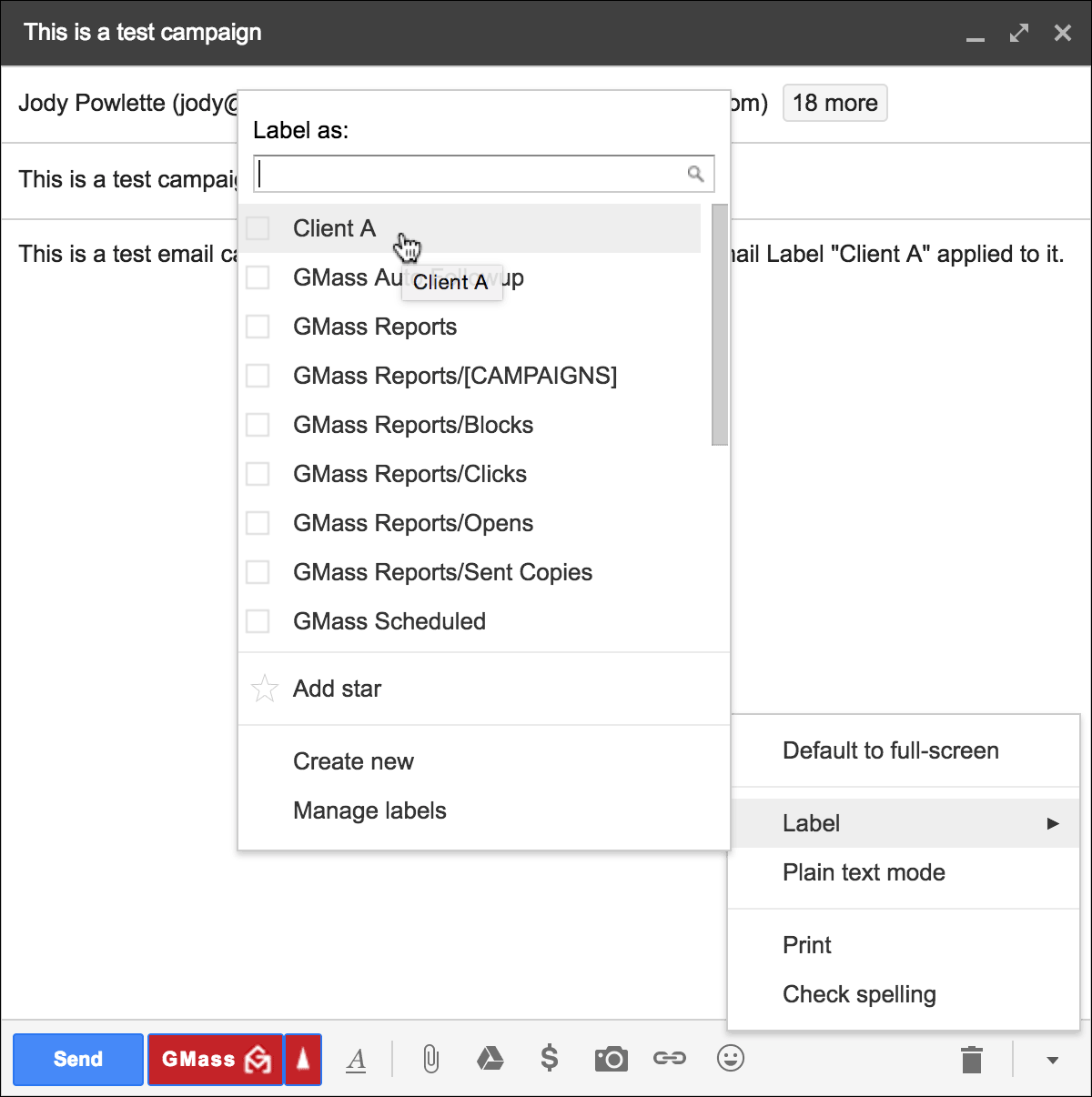Click GMass Reports/Opens label text
Image resolution: width=1092 pixels, height=1097 pixels.
coord(413,523)
